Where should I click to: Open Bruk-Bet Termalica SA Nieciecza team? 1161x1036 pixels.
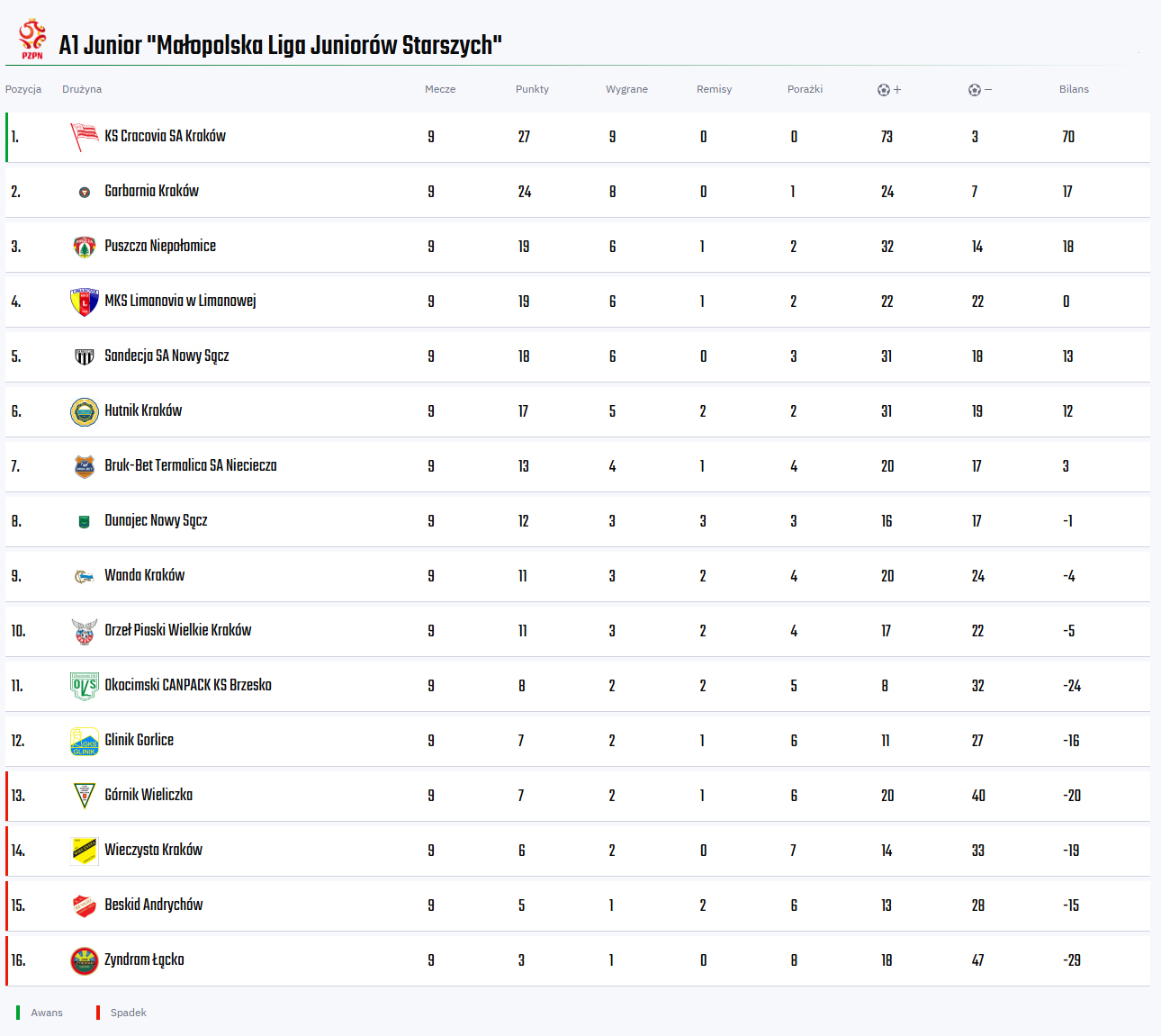[x=190, y=465]
